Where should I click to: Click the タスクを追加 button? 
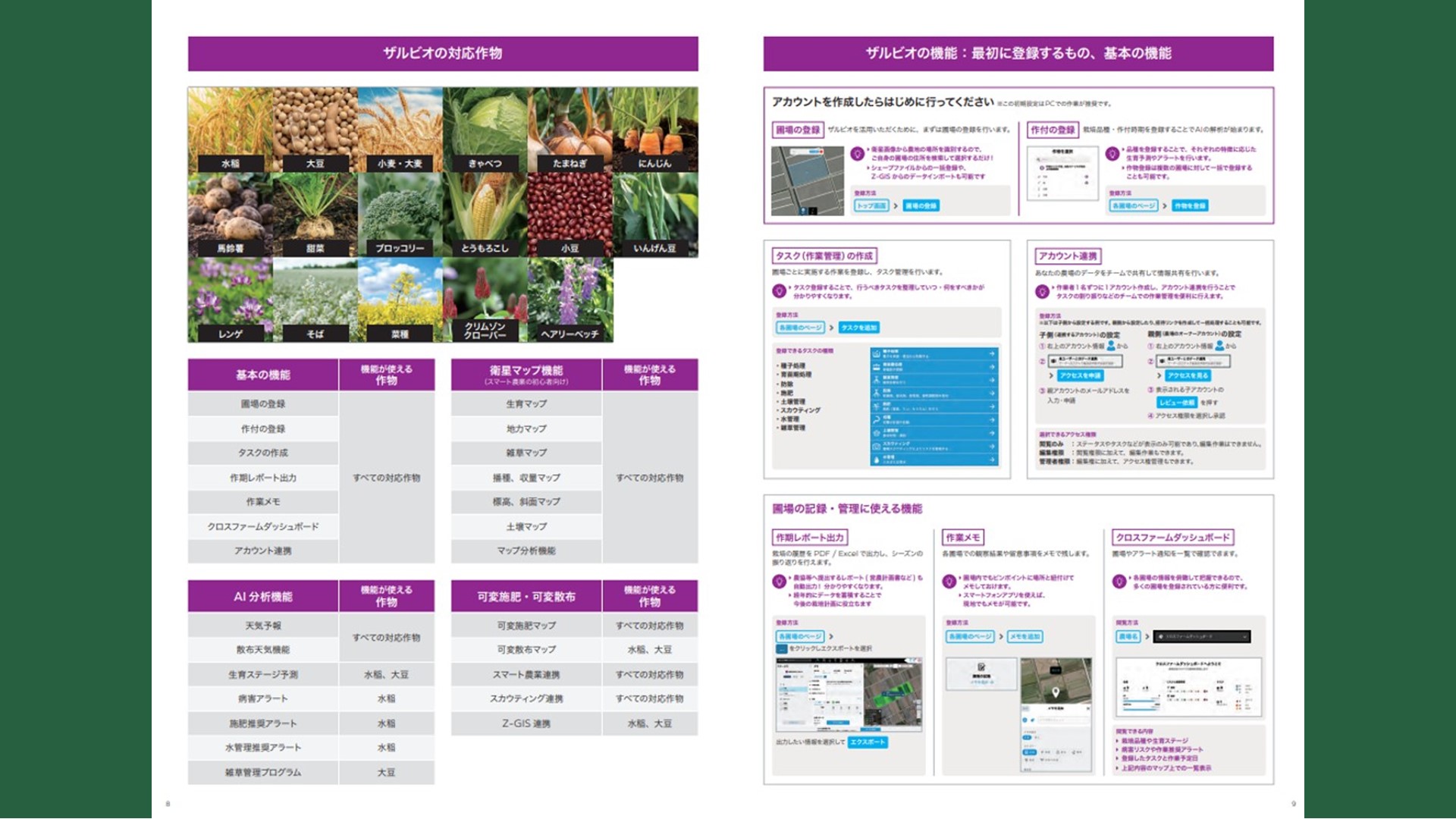point(859,328)
